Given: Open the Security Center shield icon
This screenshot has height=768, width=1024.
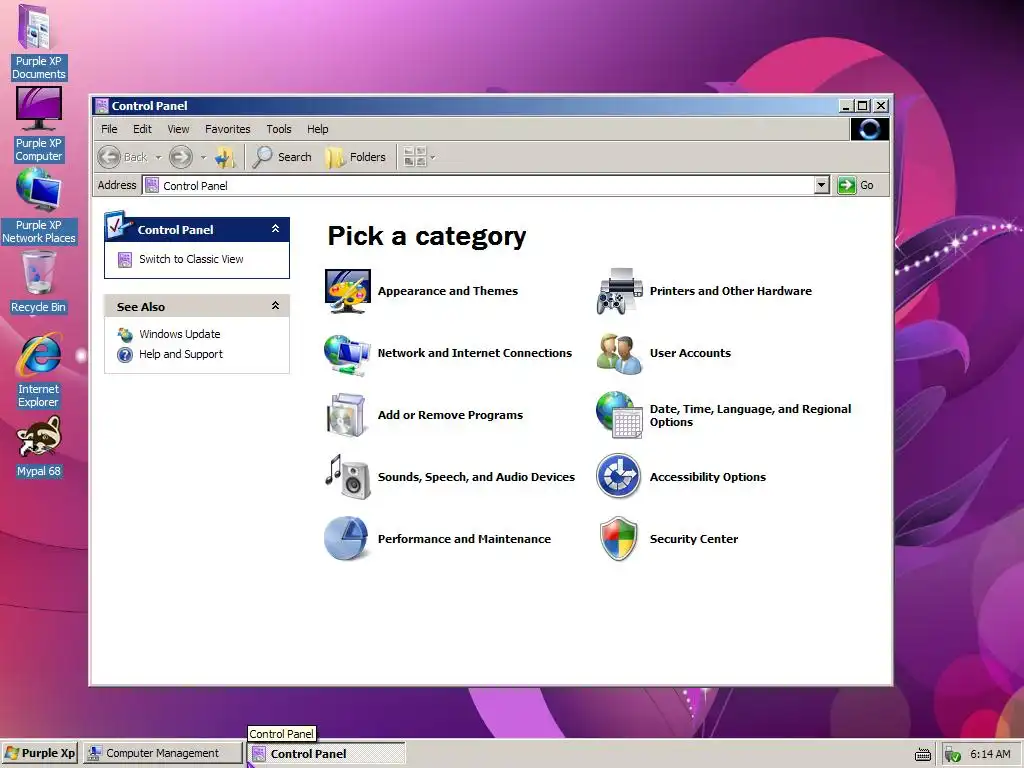Looking at the screenshot, I should (618, 539).
